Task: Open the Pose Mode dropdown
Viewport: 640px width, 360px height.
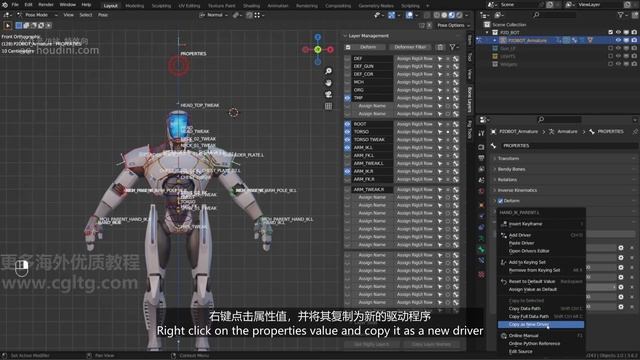Action: coord(38,15)
